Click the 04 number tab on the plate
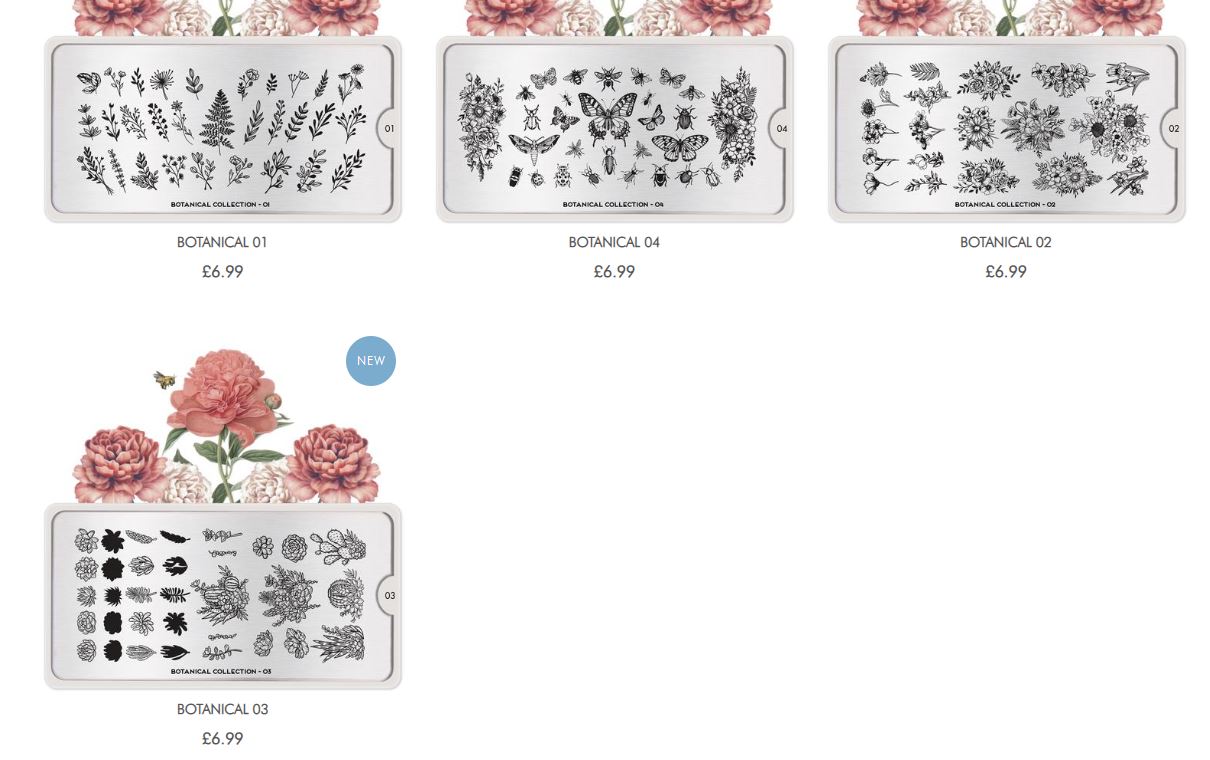1210x760 pixels. [781, 128]
